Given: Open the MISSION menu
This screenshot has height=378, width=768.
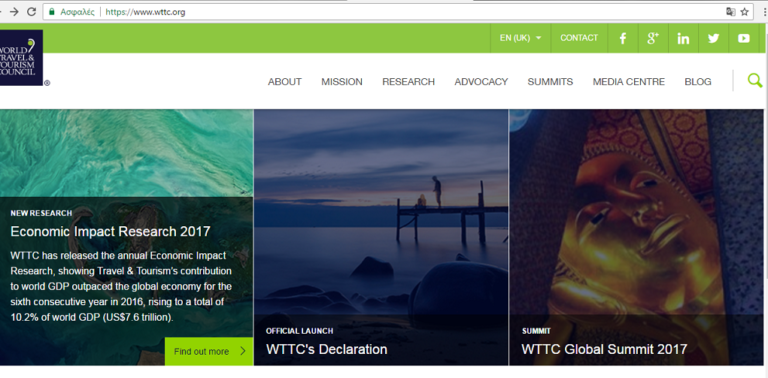Looking at the screenshot, I should 342,82.
